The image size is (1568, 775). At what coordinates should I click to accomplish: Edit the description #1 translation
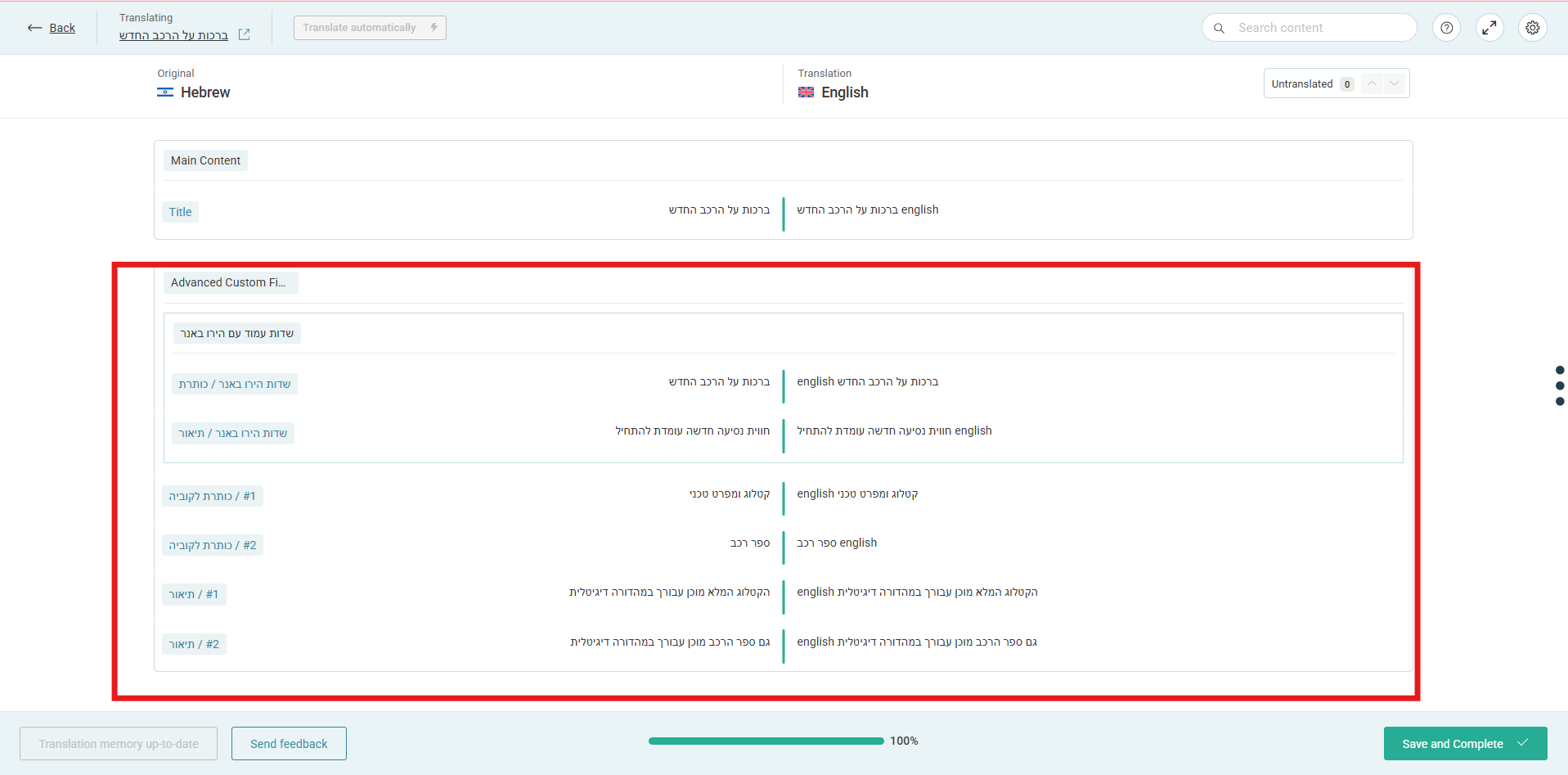(917, 593)
